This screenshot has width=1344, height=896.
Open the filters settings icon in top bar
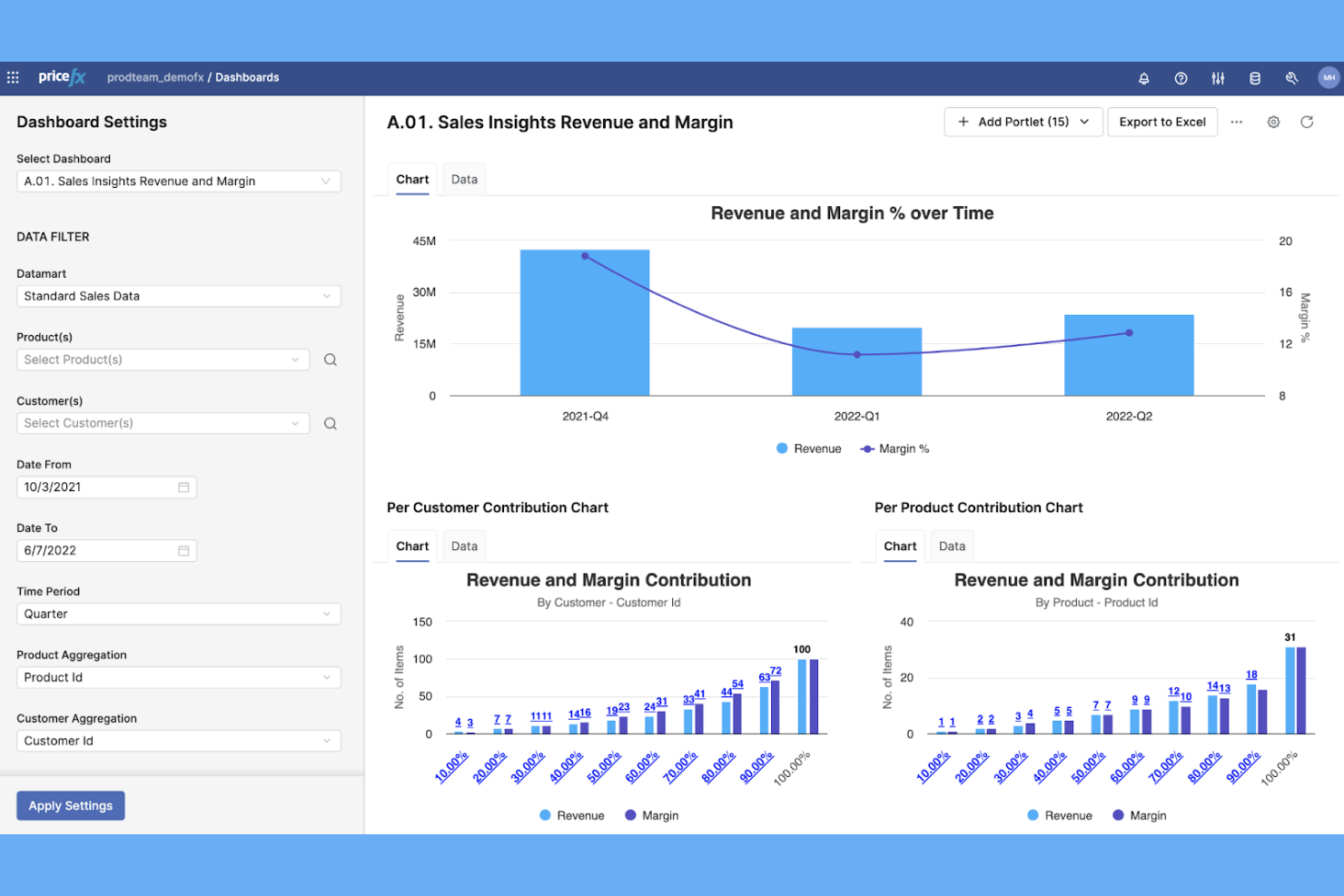[1218, 78]
